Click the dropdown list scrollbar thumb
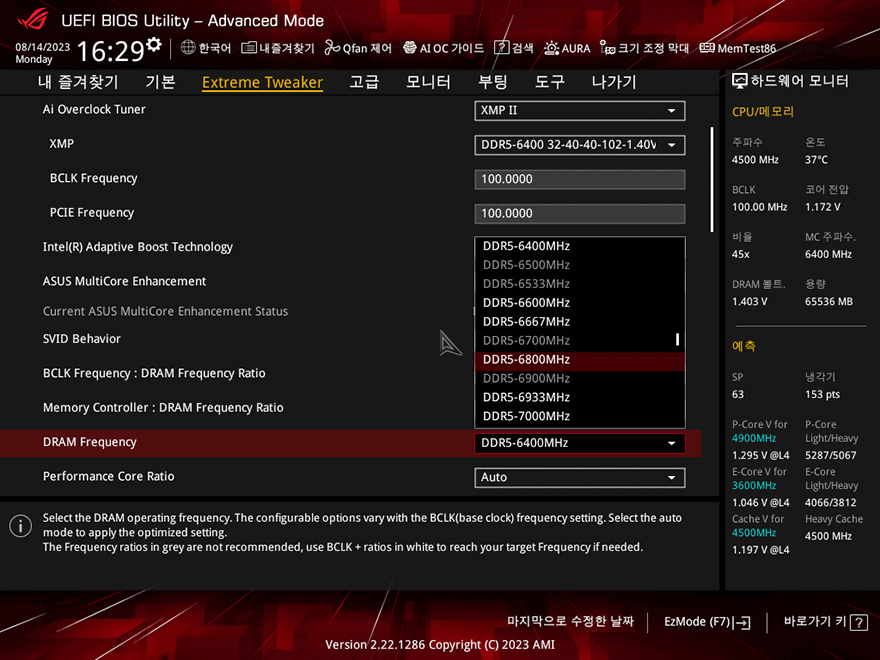The width and height of the screenshot is (880, 660). coord(677,339)
